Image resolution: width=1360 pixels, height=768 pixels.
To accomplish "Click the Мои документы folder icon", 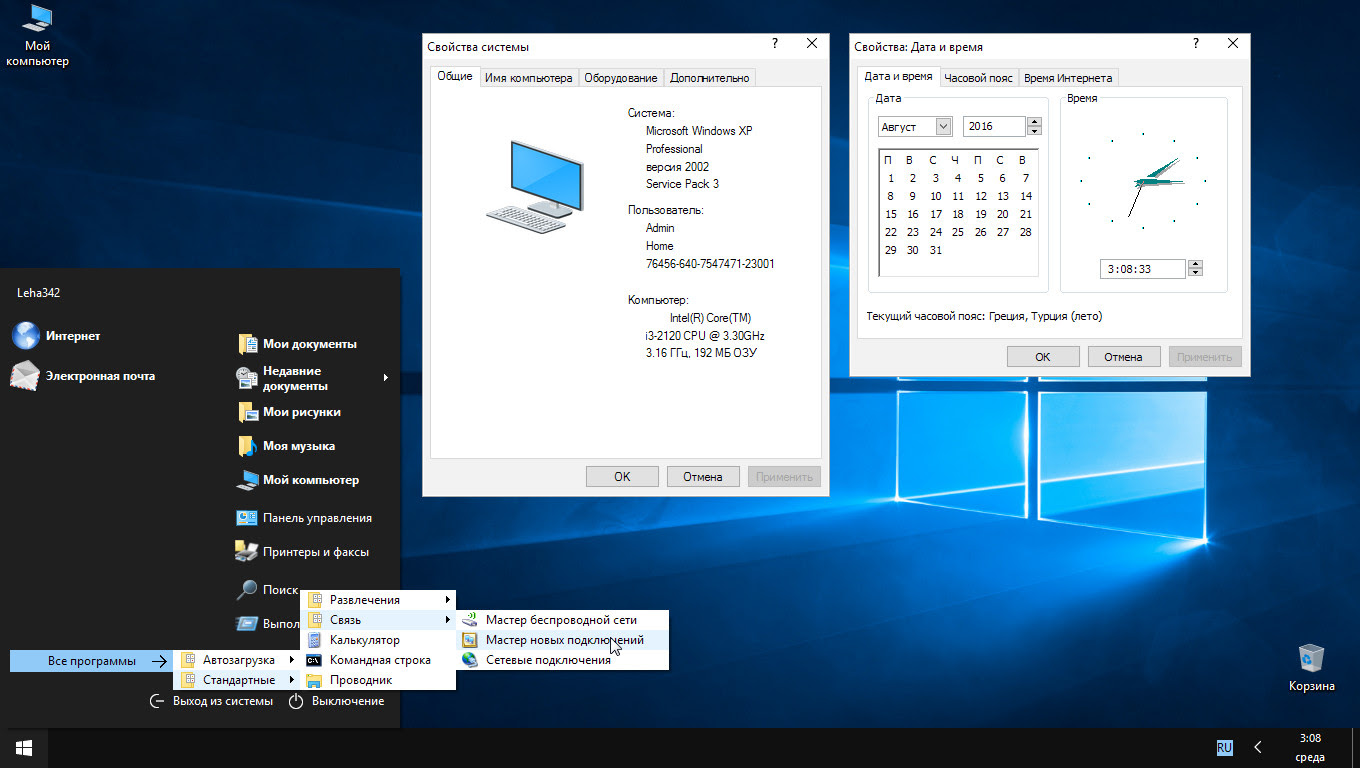I will 248,344.
